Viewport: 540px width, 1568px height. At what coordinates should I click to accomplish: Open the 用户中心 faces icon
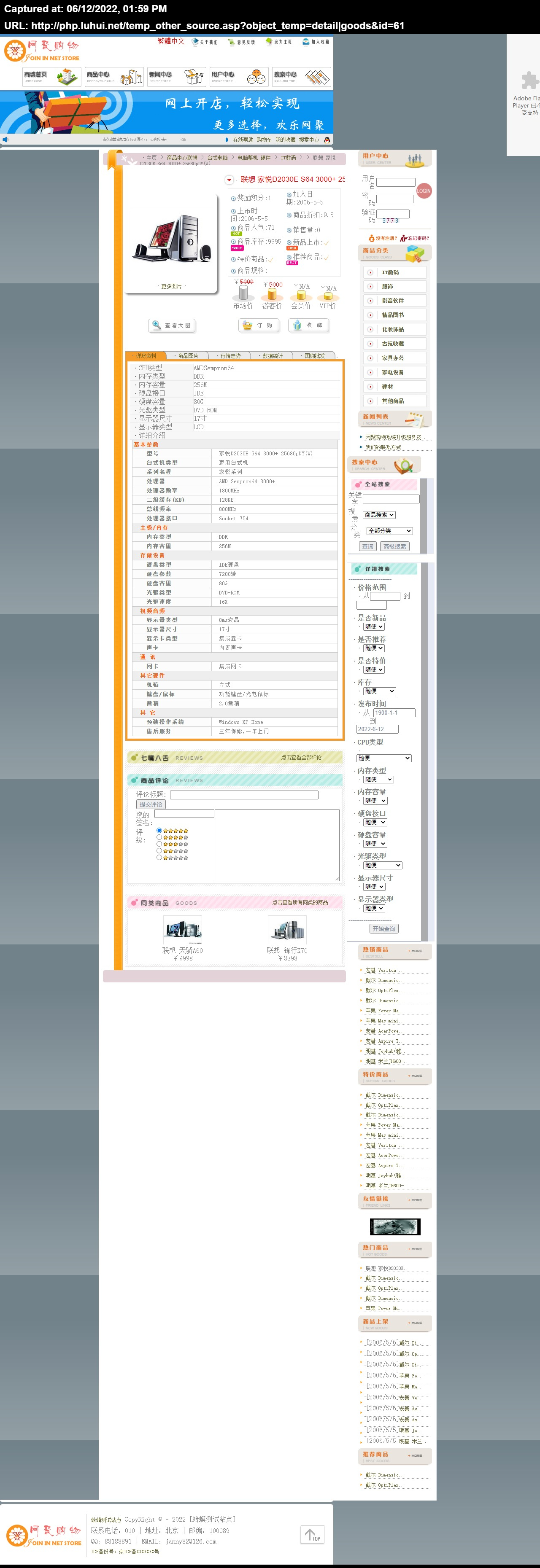click(256, 77)
